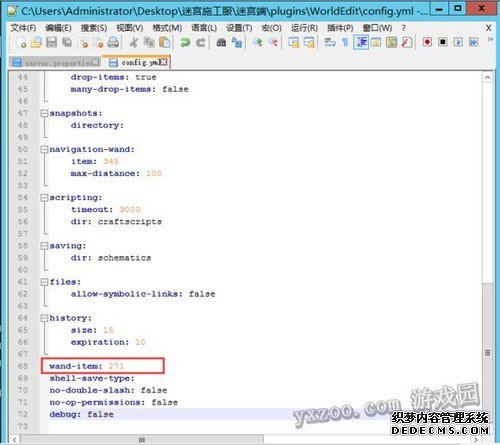This screenshot has width=500, height=445.
Task: Click the Print toolbar icon
Action: (x=113, y=42)
